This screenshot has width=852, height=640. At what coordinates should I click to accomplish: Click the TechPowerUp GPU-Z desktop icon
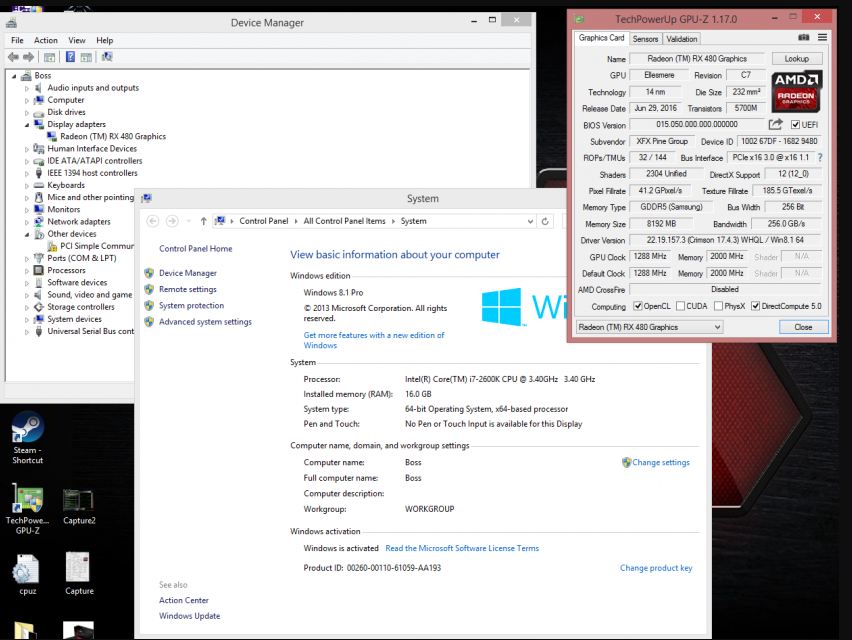click(28, 509)
